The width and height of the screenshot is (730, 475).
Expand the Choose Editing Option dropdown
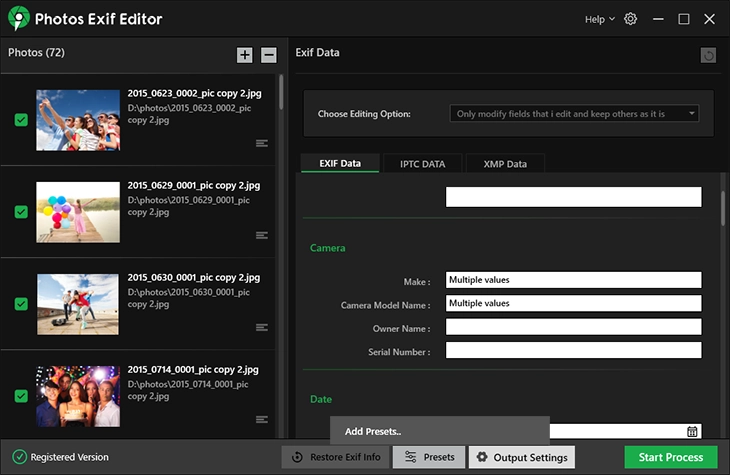click(574, 114)
